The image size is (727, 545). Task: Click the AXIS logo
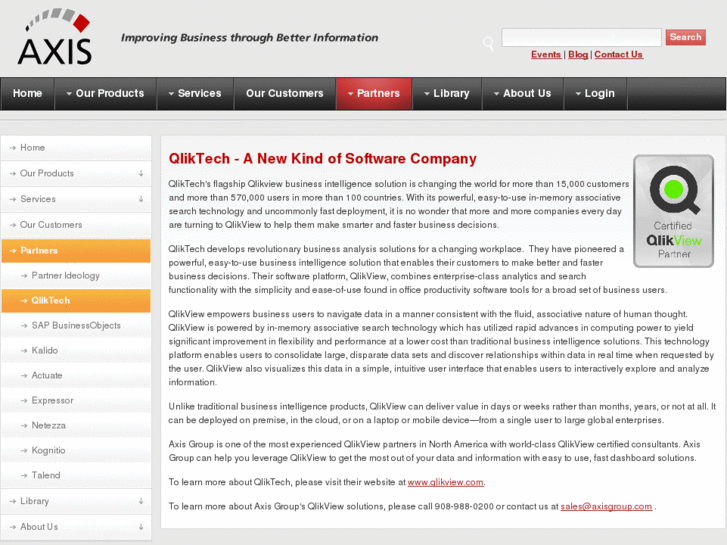point(55,37)
